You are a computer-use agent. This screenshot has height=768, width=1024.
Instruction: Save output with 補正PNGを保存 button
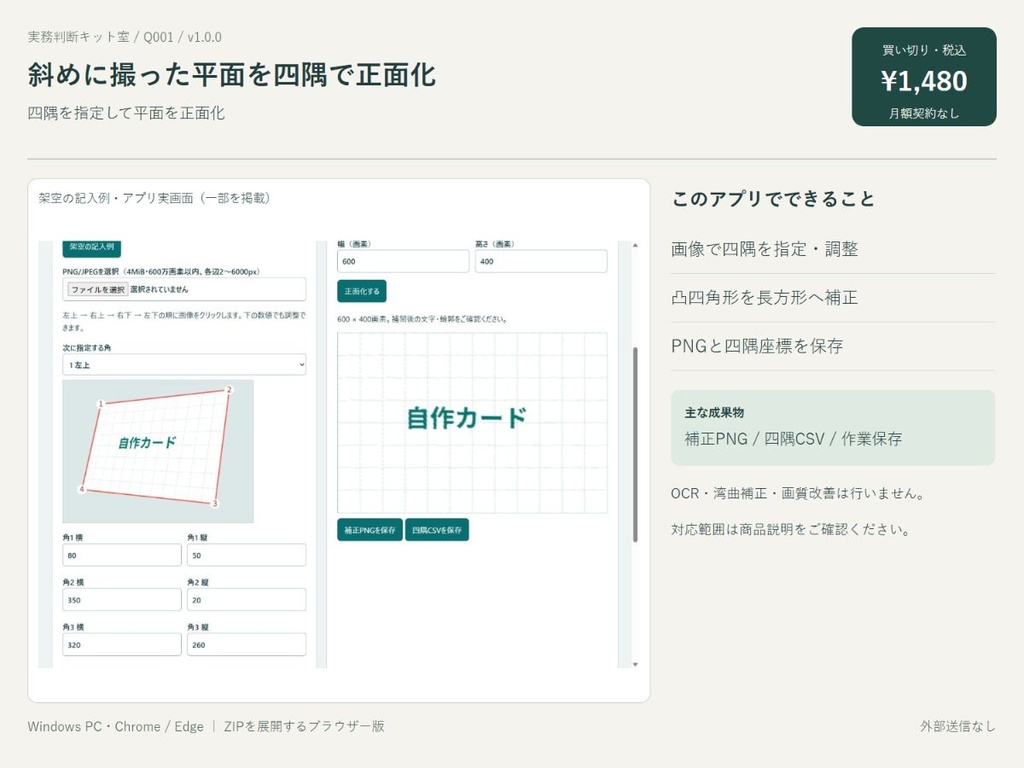click(x=370, y=530)
